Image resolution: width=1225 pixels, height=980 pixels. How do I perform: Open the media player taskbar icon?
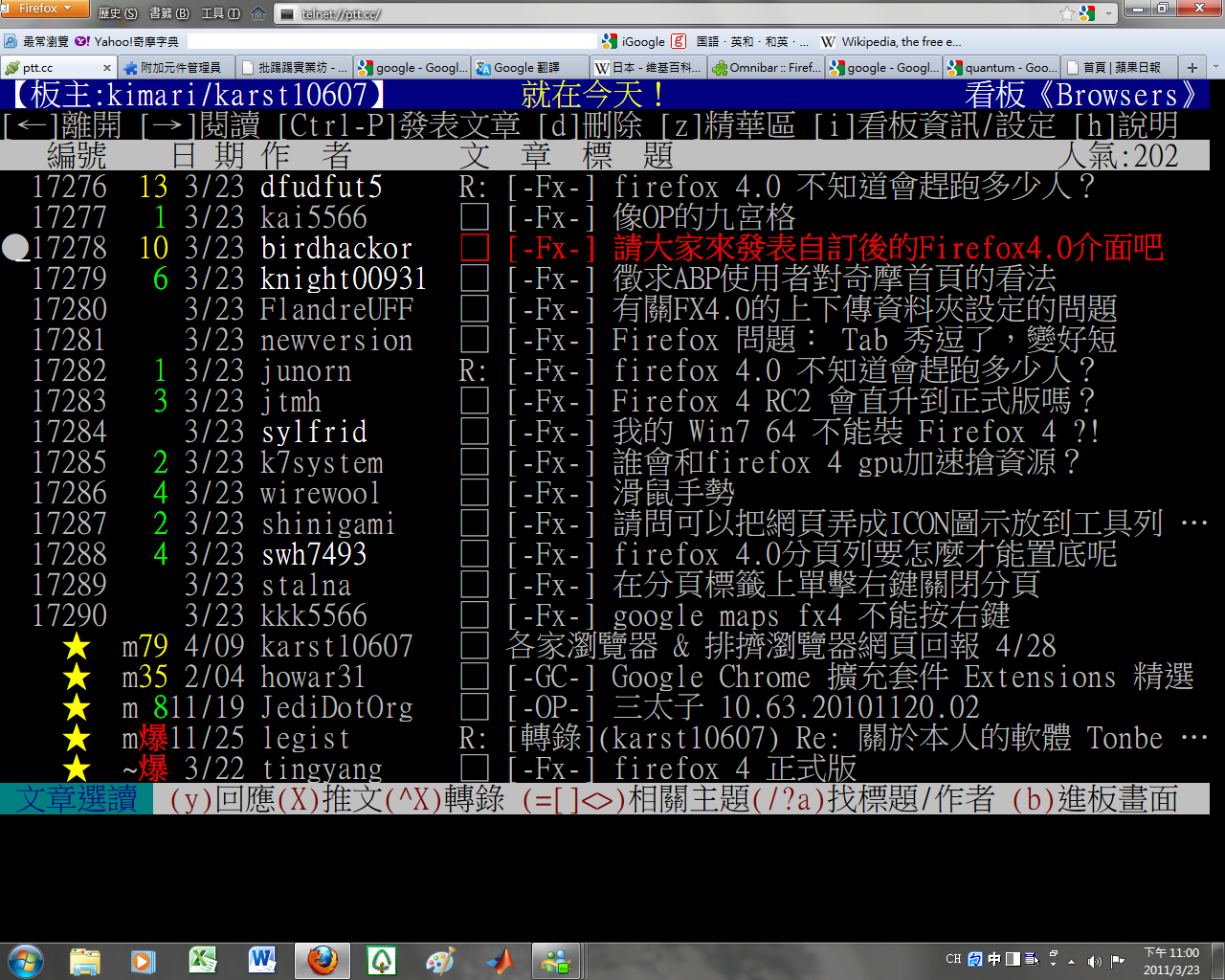point(144,961)
